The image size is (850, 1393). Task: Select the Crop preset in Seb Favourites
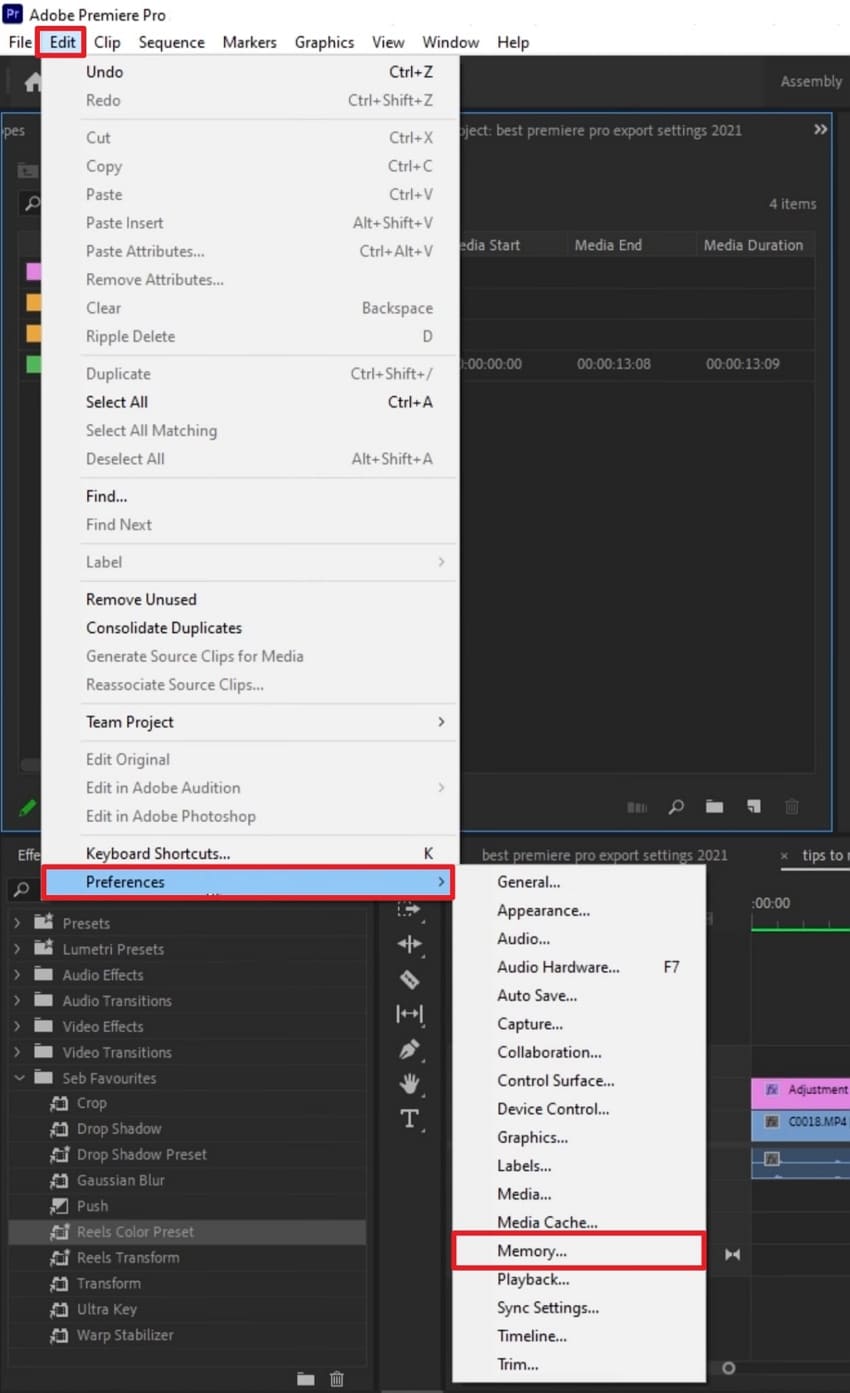(x=91, y=1103)
